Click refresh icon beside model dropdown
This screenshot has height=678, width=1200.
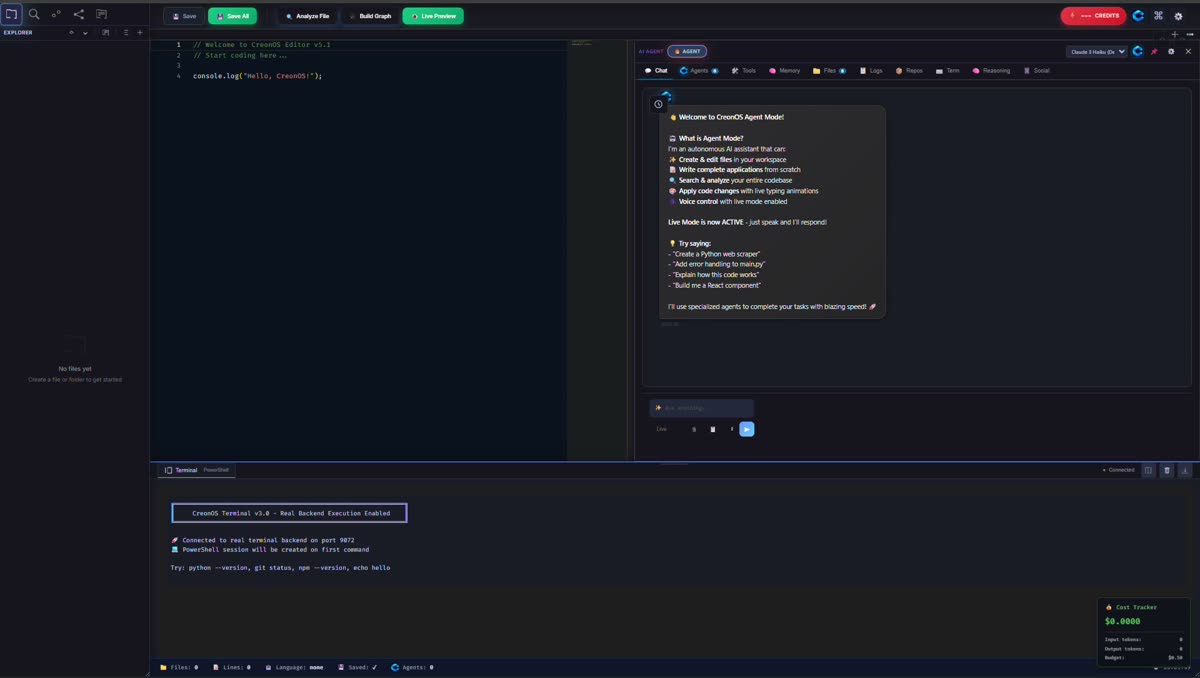click(x=1138, y=51)
